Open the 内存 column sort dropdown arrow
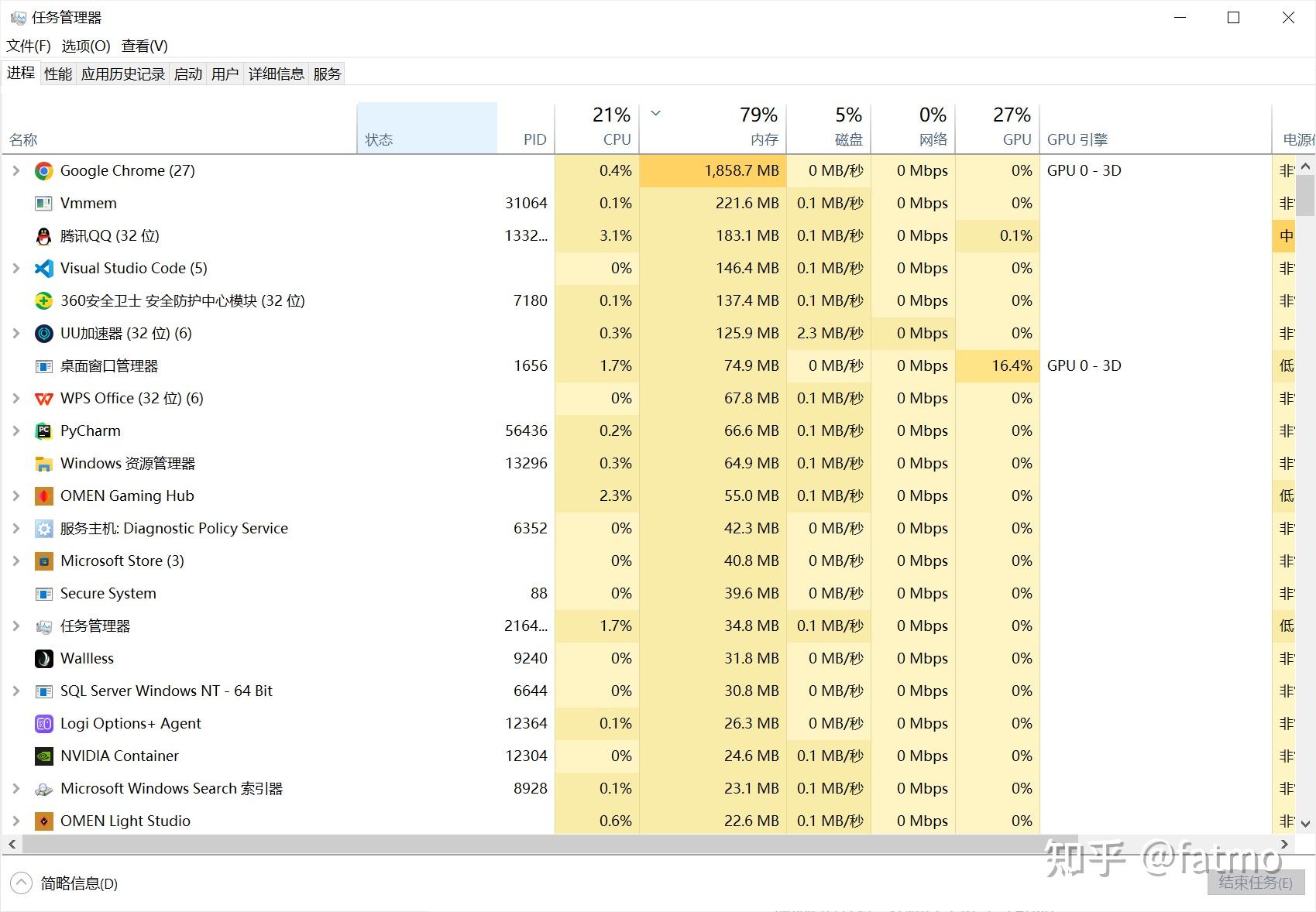Screen dimensions: 1316x912 (655, 113)
